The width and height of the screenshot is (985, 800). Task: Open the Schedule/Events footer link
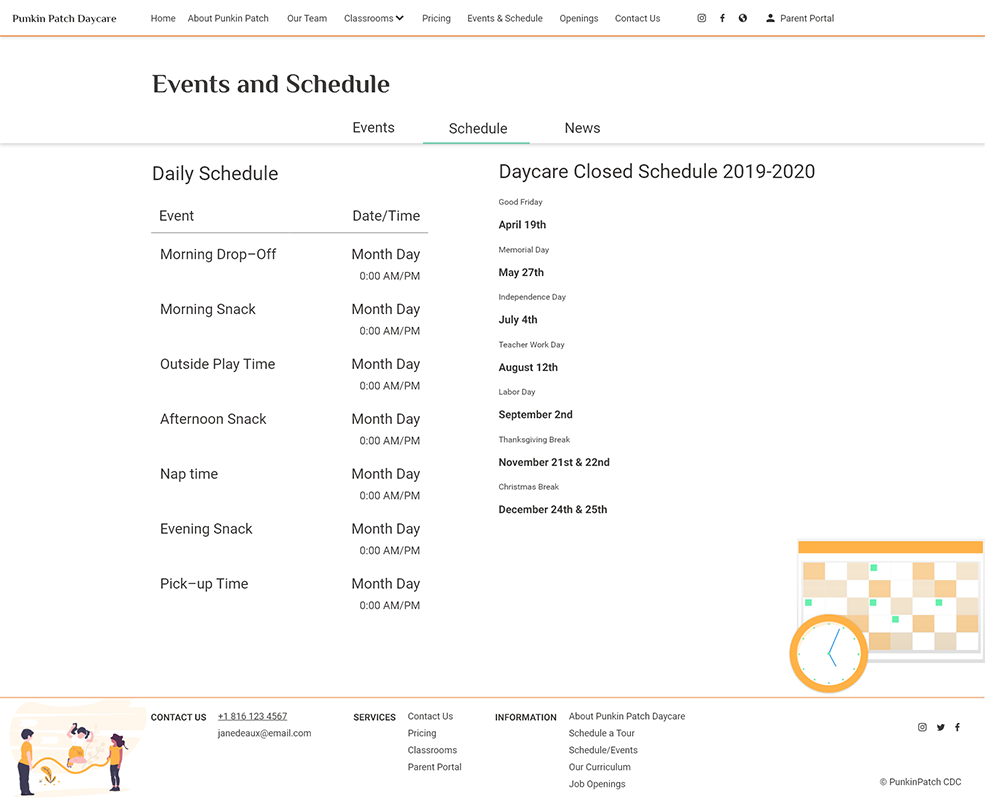tap(602, 750)
